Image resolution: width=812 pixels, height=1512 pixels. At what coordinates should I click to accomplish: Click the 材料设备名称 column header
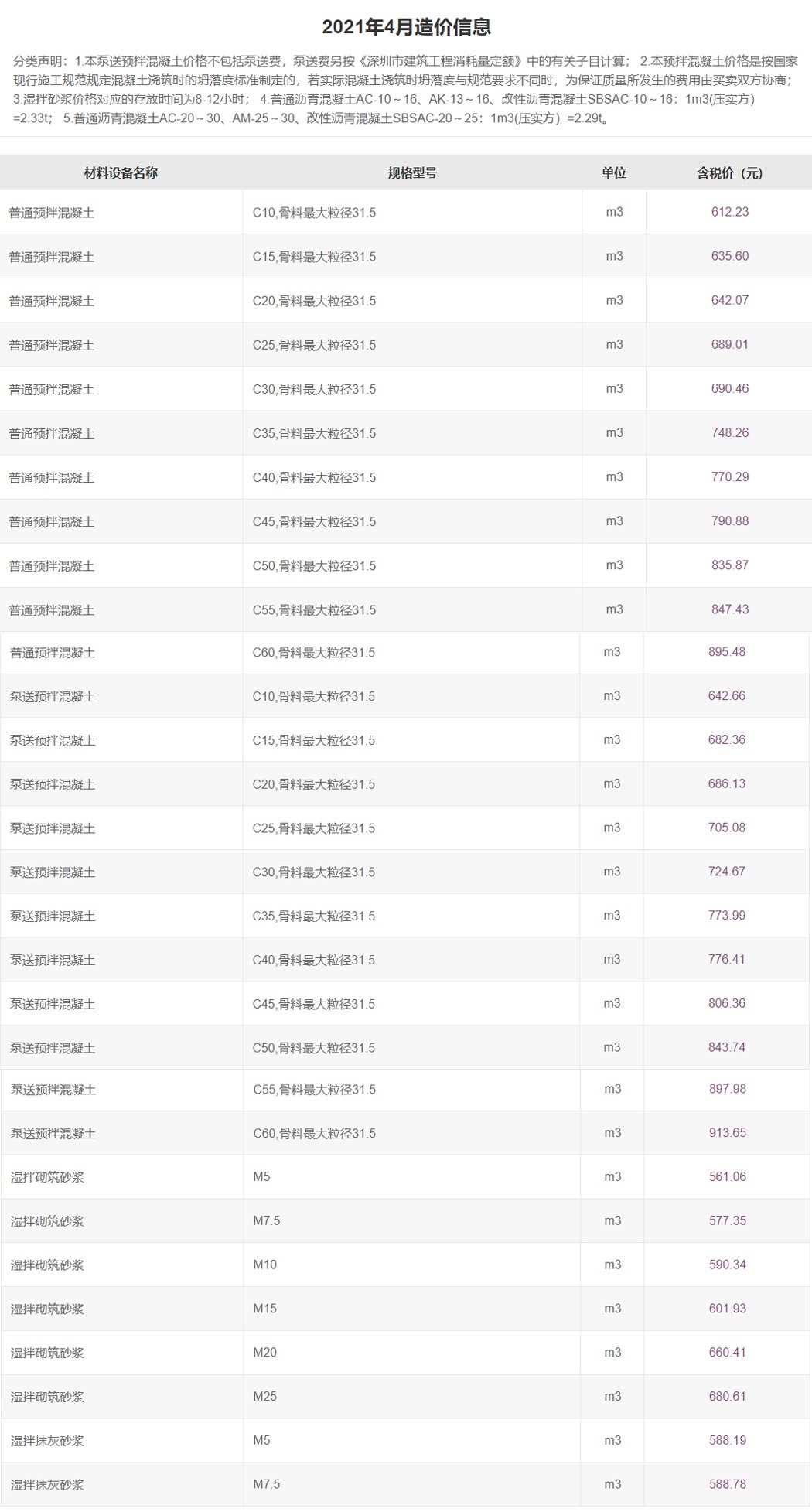point(121,173)
